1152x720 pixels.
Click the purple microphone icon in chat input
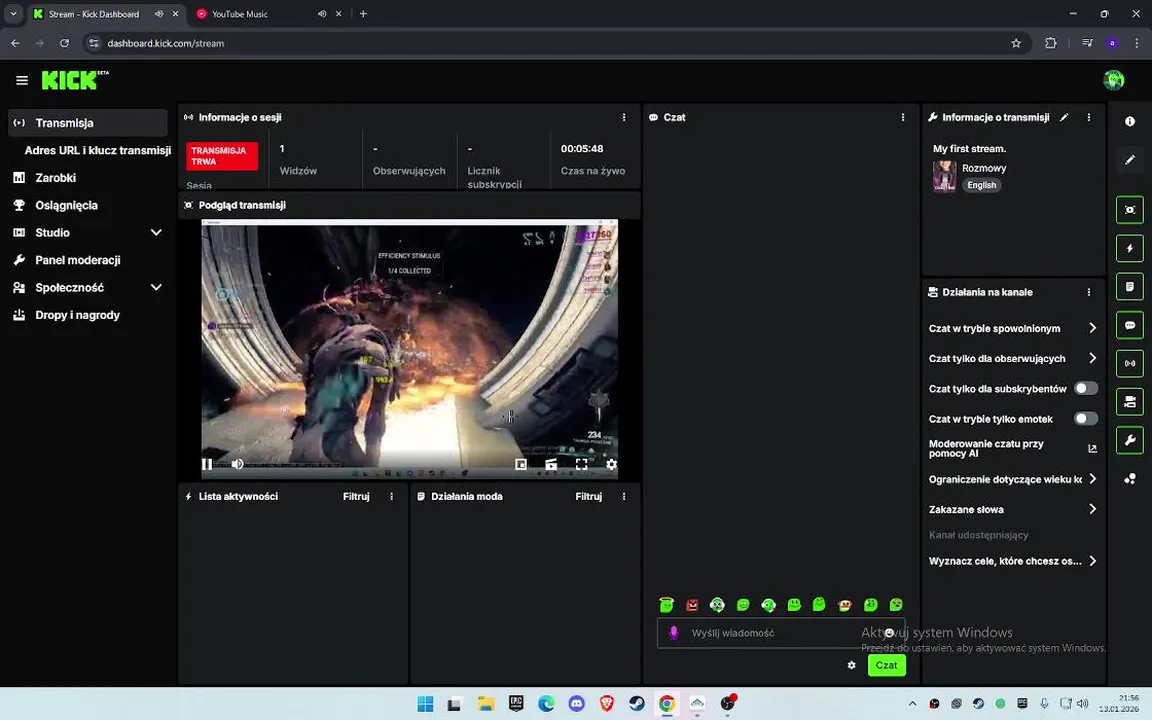click(x=674, y=633)
